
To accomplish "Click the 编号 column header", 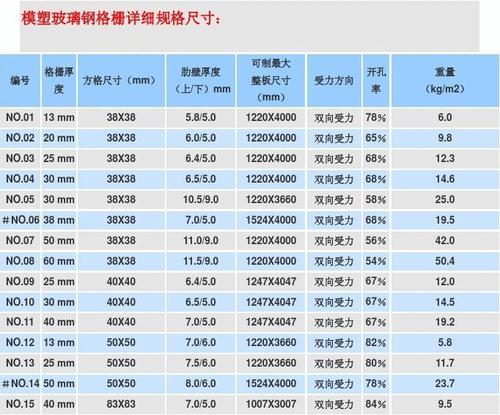I will (x=20, y=81).
